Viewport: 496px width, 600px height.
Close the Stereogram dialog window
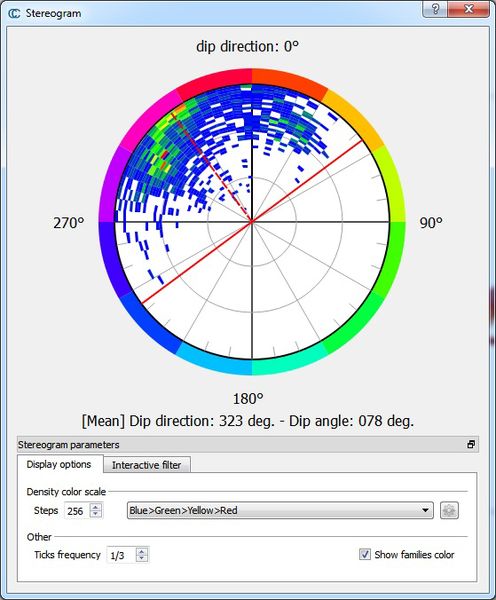click(469, 8)
